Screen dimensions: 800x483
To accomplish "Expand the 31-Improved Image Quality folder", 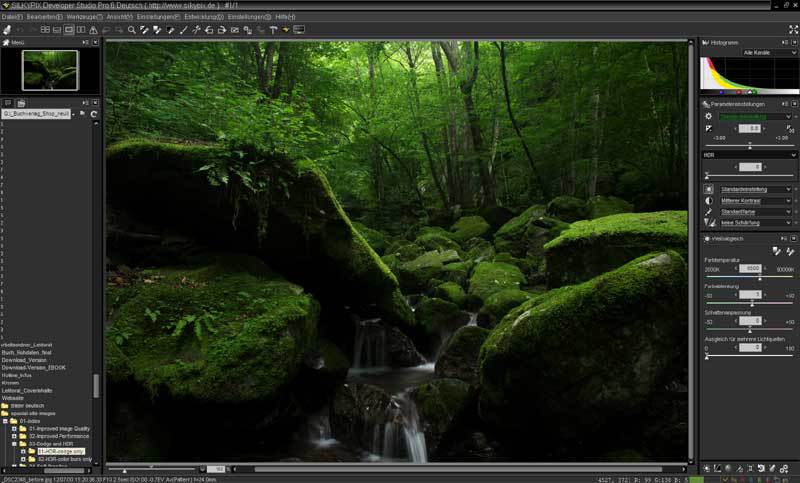I will pyautogui.click(x=14, y=429).
